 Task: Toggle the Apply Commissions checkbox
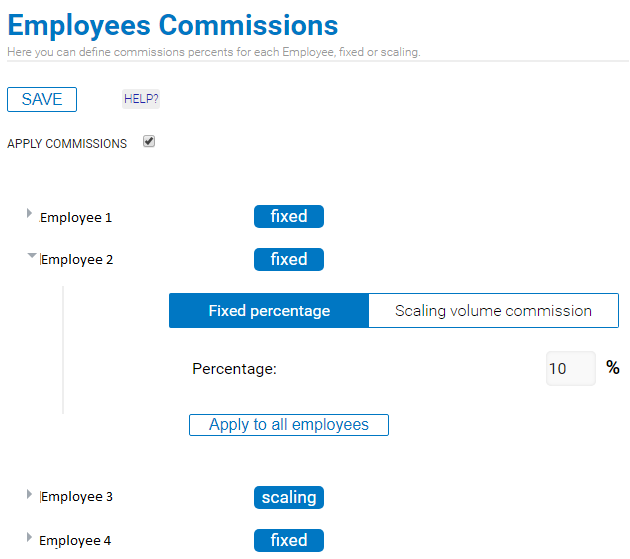click(149, 141)
